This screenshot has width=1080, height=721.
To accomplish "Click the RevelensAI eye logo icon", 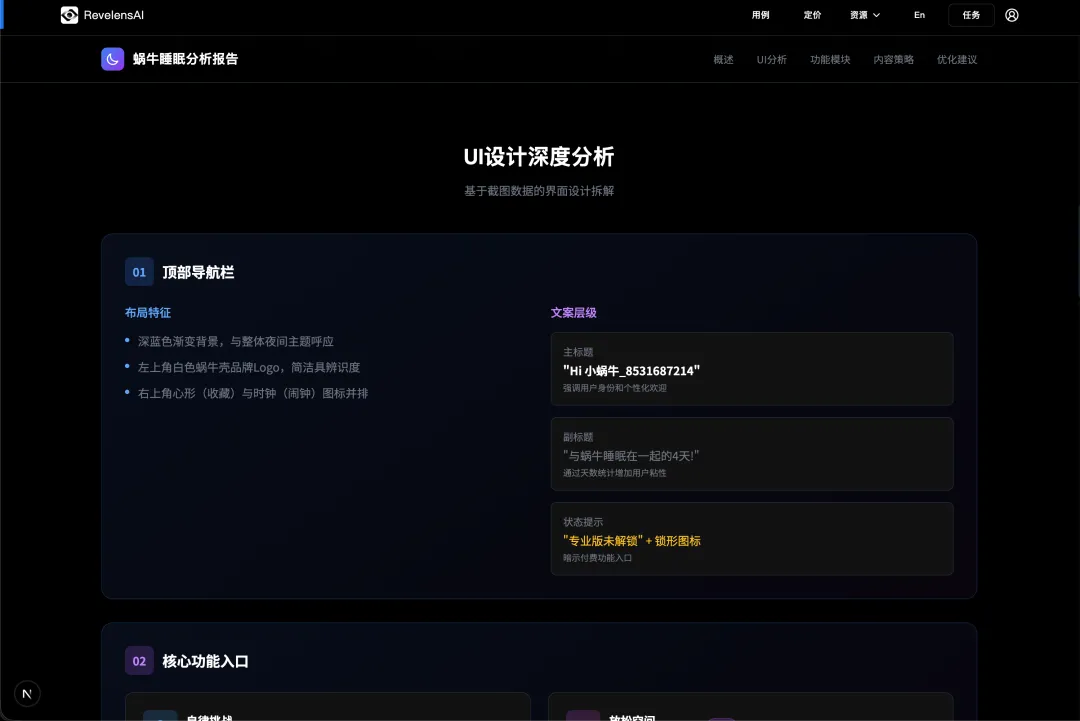I will coord(69,15).
